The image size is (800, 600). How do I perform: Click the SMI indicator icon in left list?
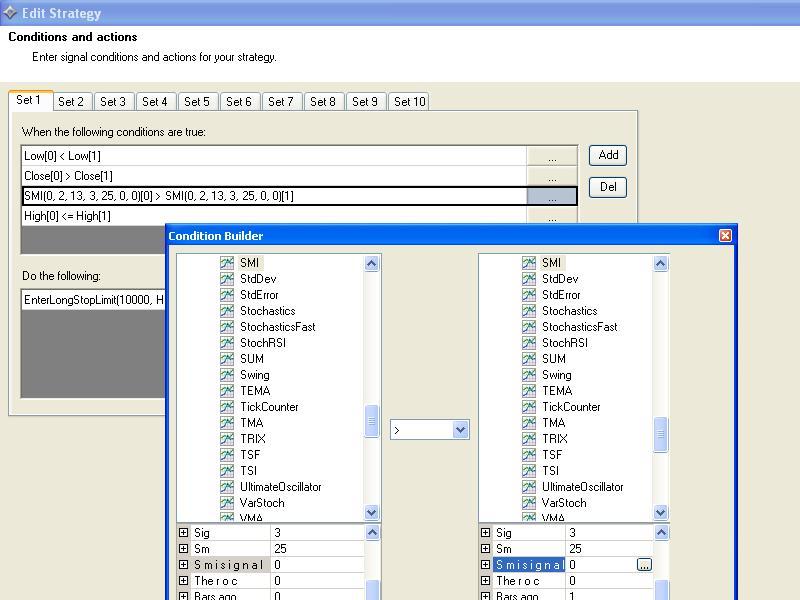click(227, 263)
